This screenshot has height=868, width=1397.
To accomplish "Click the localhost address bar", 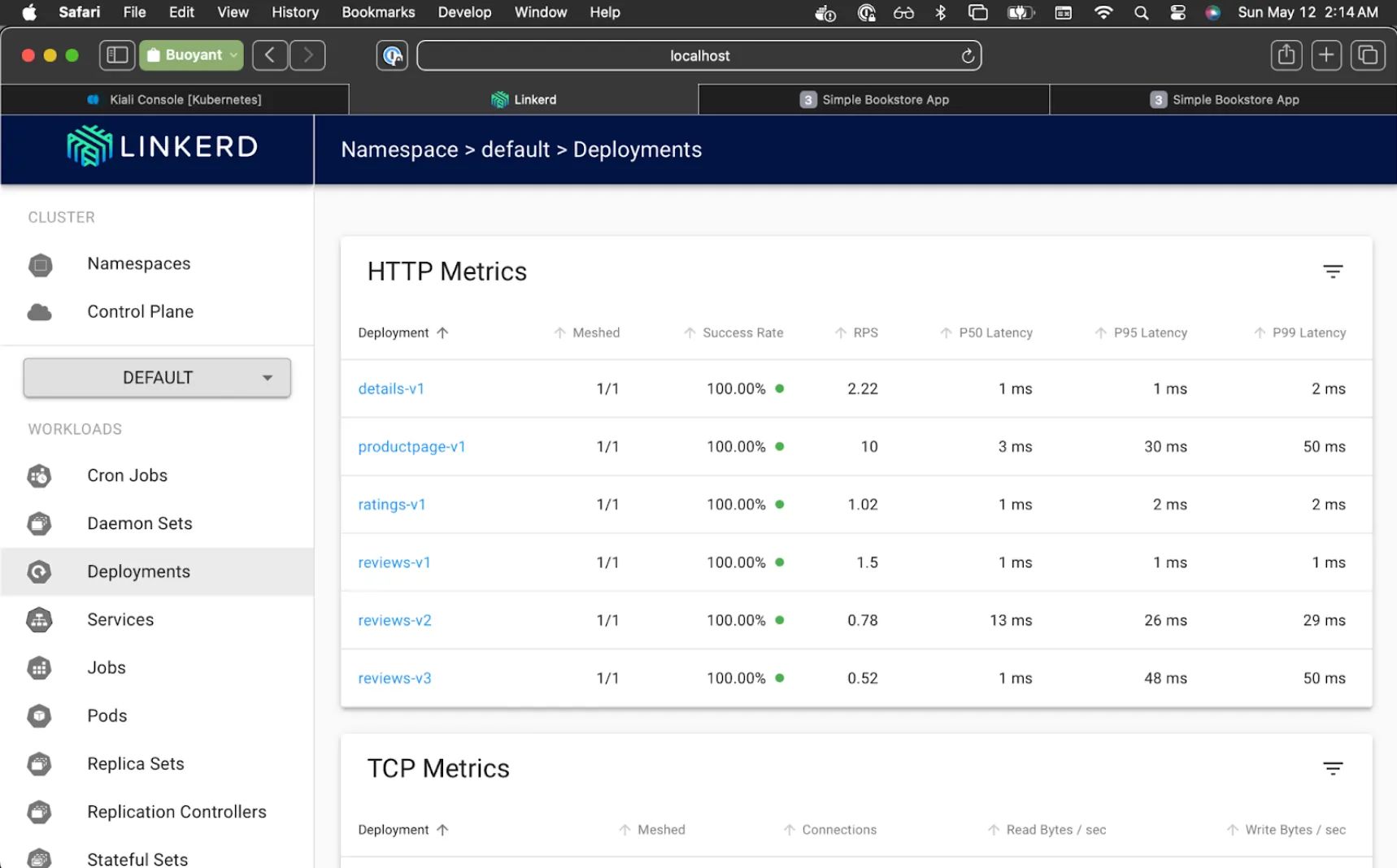I will (698, 56).
